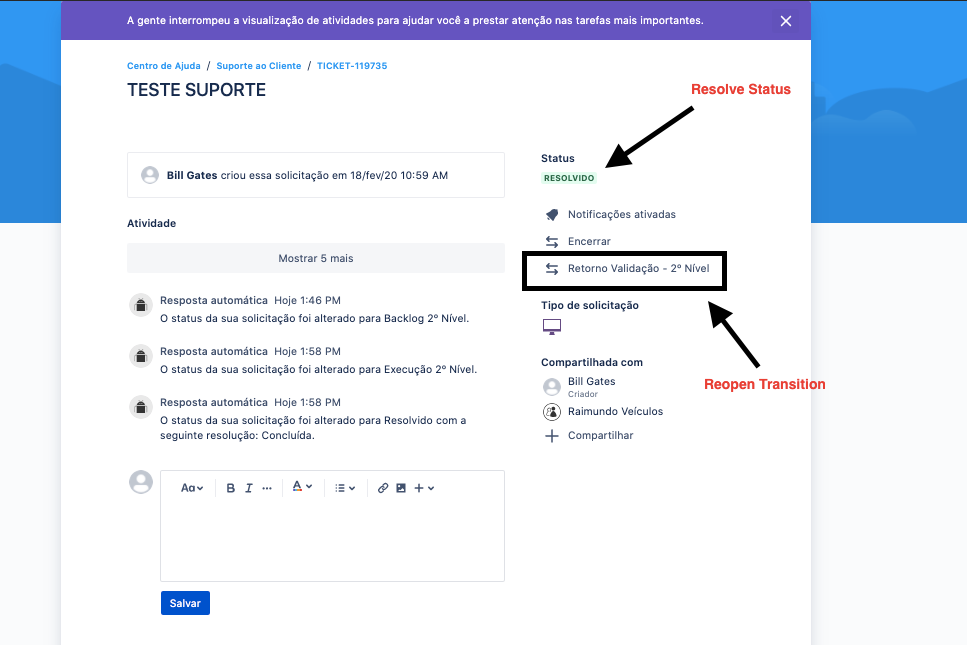Click the Compartilhar link
This screenshot has width=967, height=645.
tap(600, 435)
